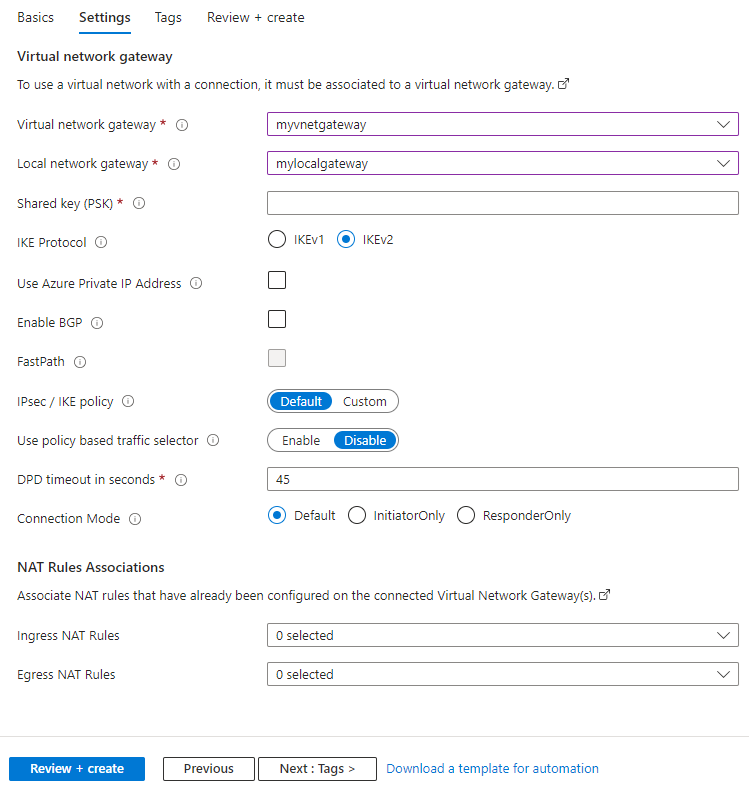The height and width of the screenshot is (789, 749).
Task: Click info icon beside IKE Protocol
Action: click(x=101, y=243)
